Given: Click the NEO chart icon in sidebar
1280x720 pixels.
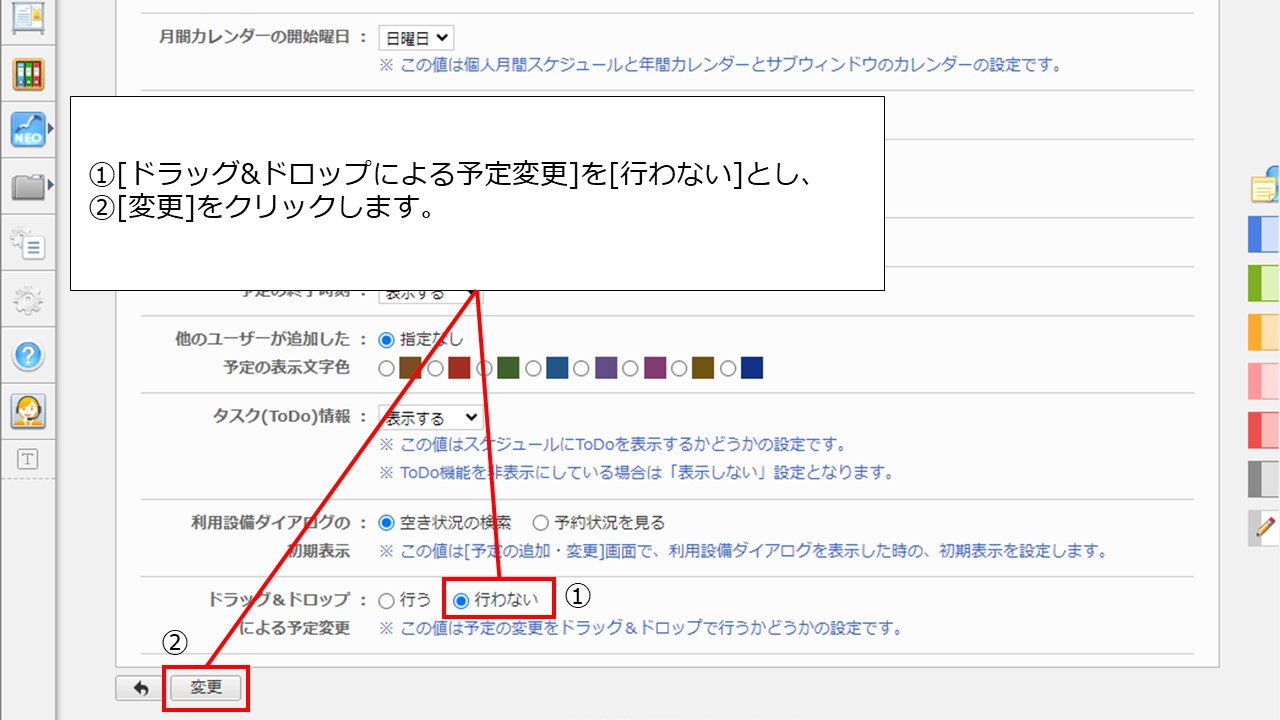Looking at the screenshot, I should [28, 130].
